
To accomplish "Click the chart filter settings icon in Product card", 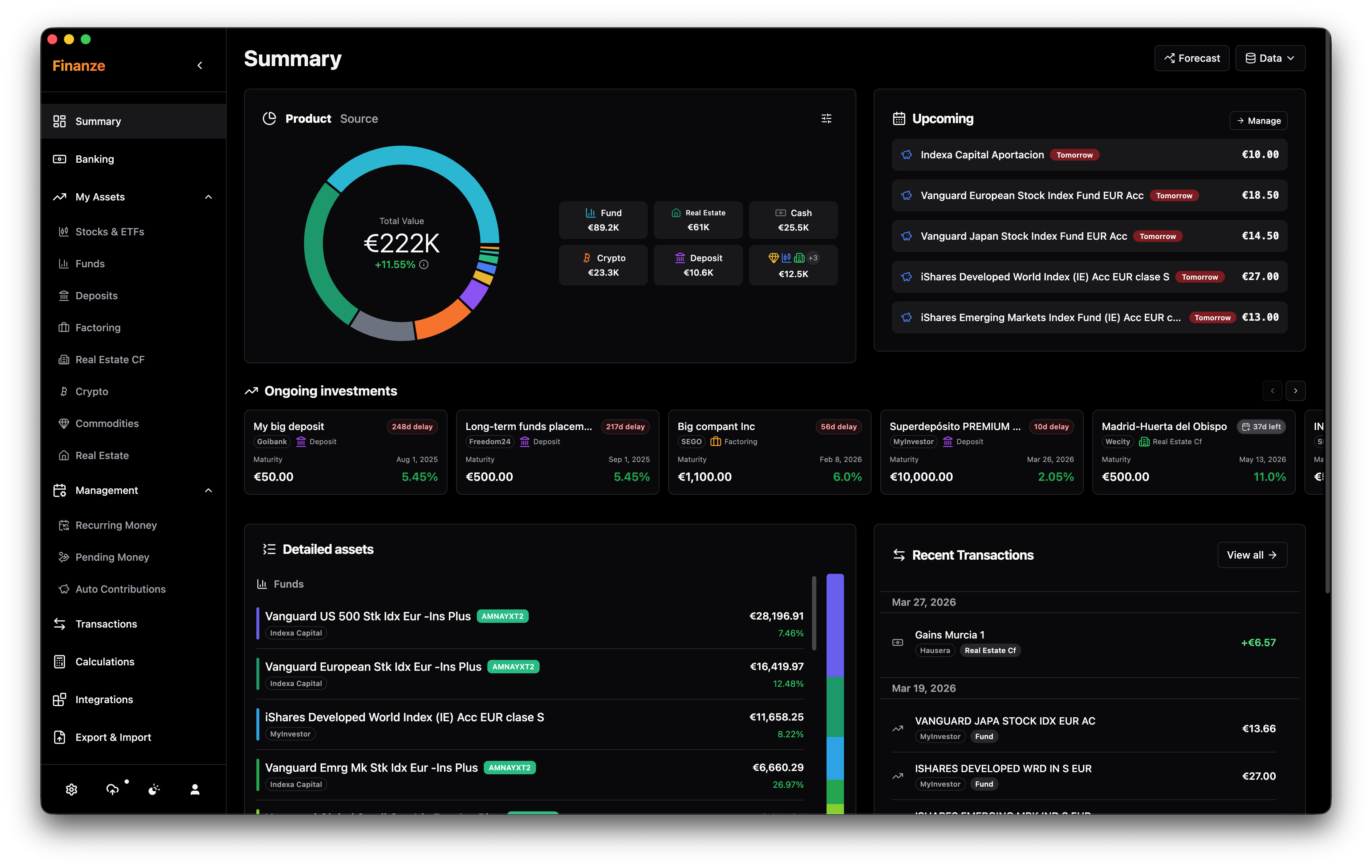I will [x=826, y=118].
